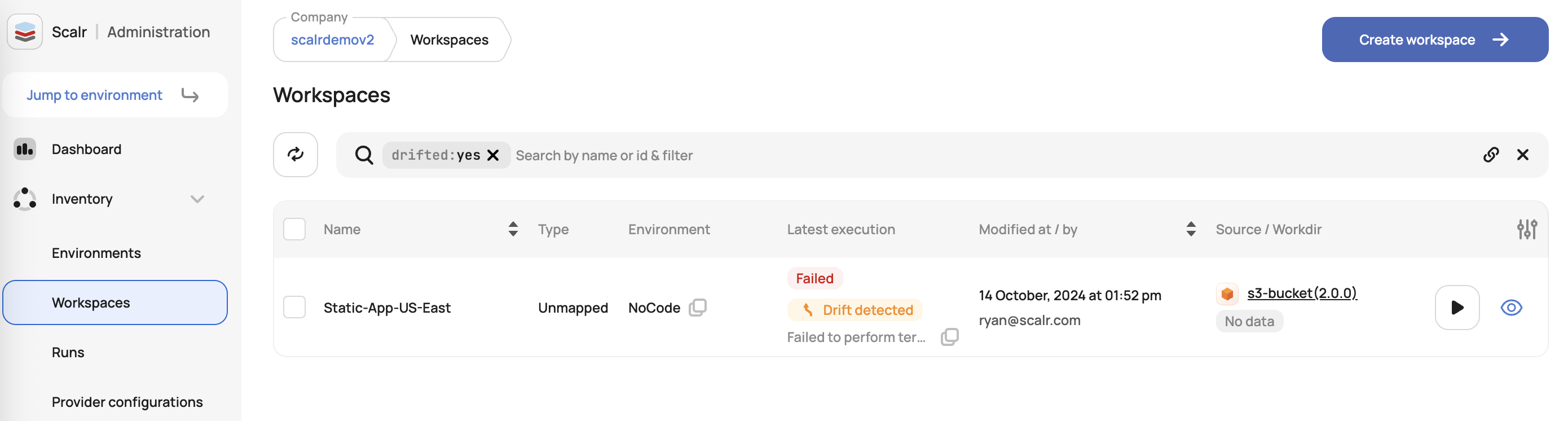Sort by Modified at / by column
Screen dimensions: 1568x421
1191,229
